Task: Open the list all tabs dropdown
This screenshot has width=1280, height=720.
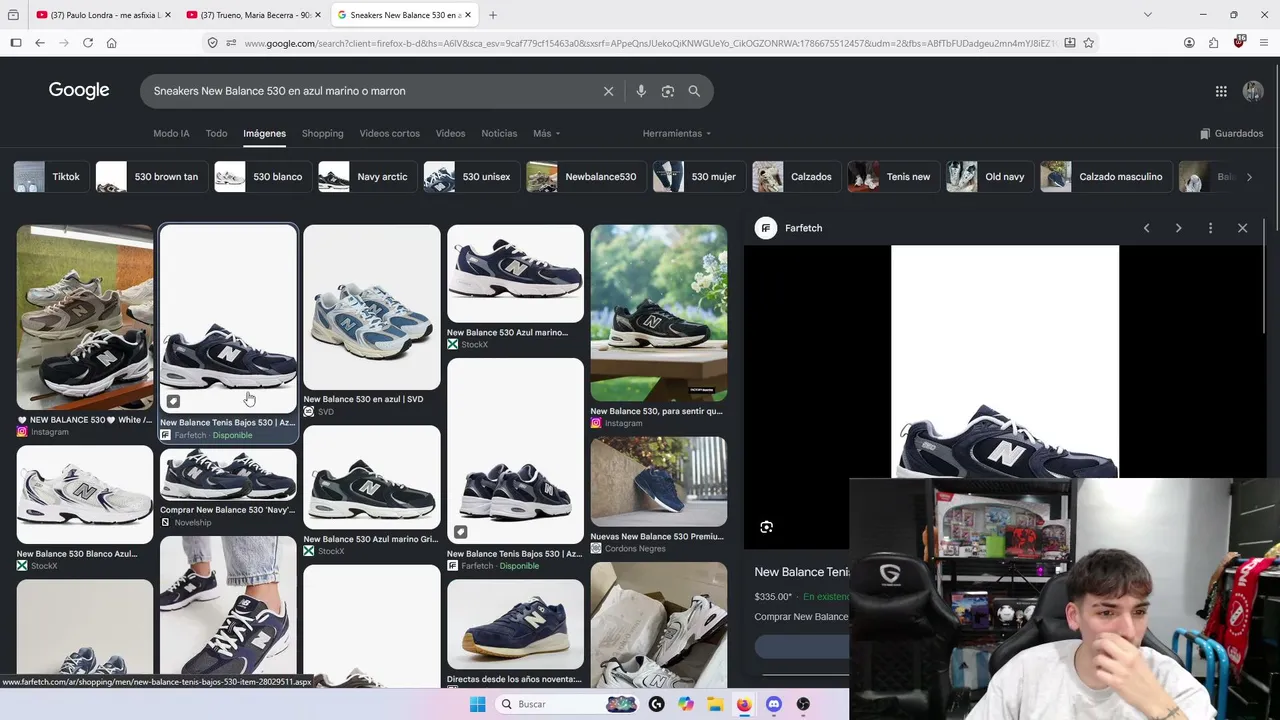Action: [x=1147, y=15]
